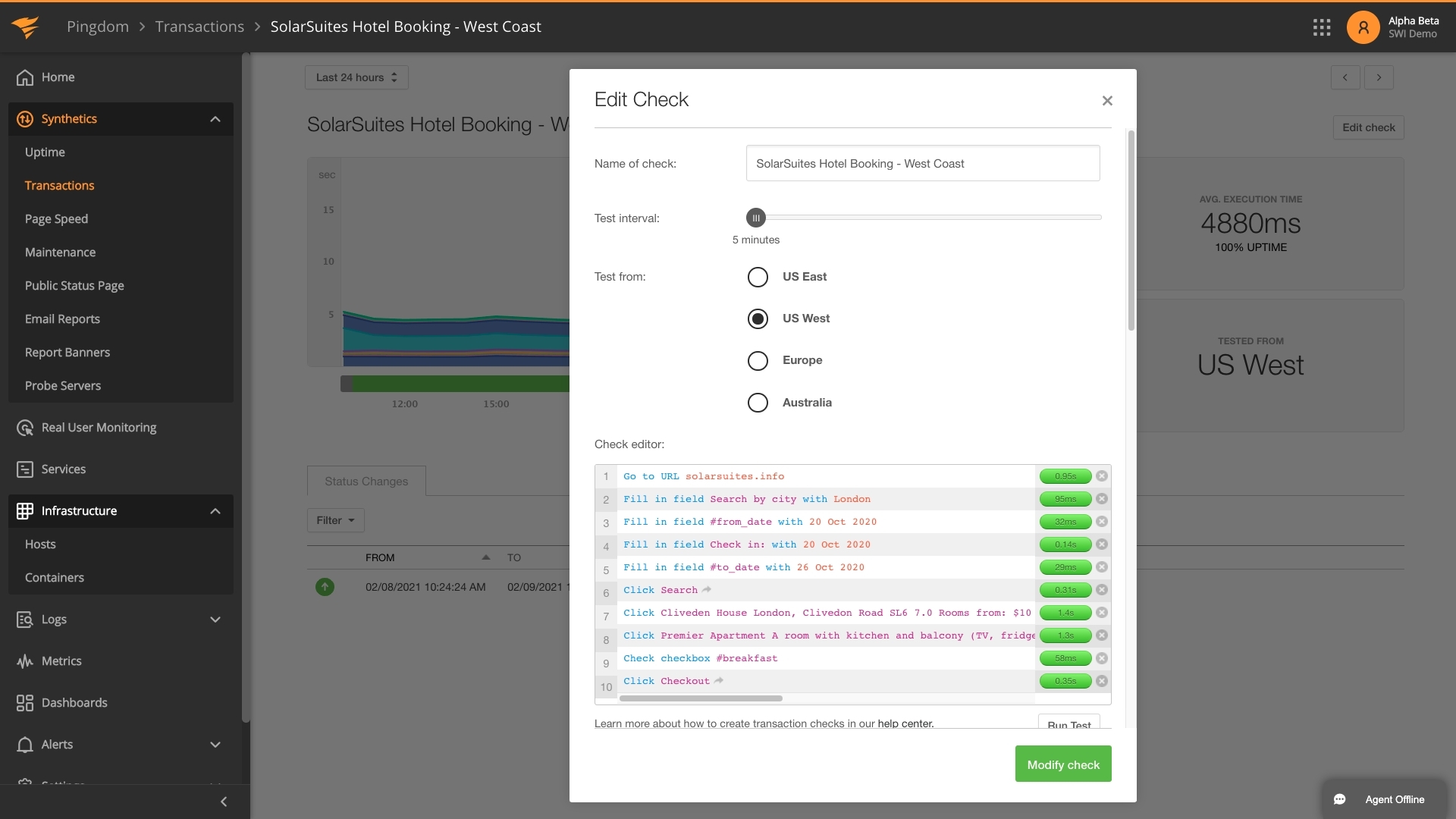Click the Name of check input field

pyautogui.click(x=923, y=164)
